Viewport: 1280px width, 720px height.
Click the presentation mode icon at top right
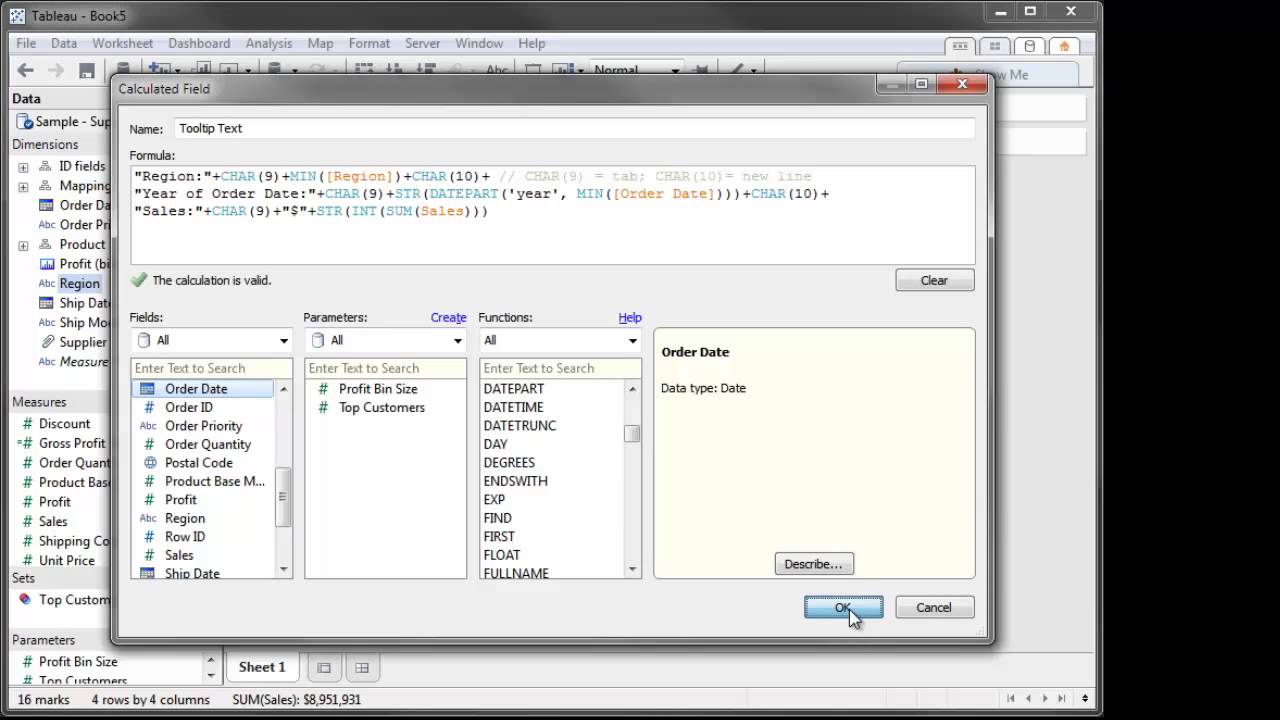pos(960,46)
